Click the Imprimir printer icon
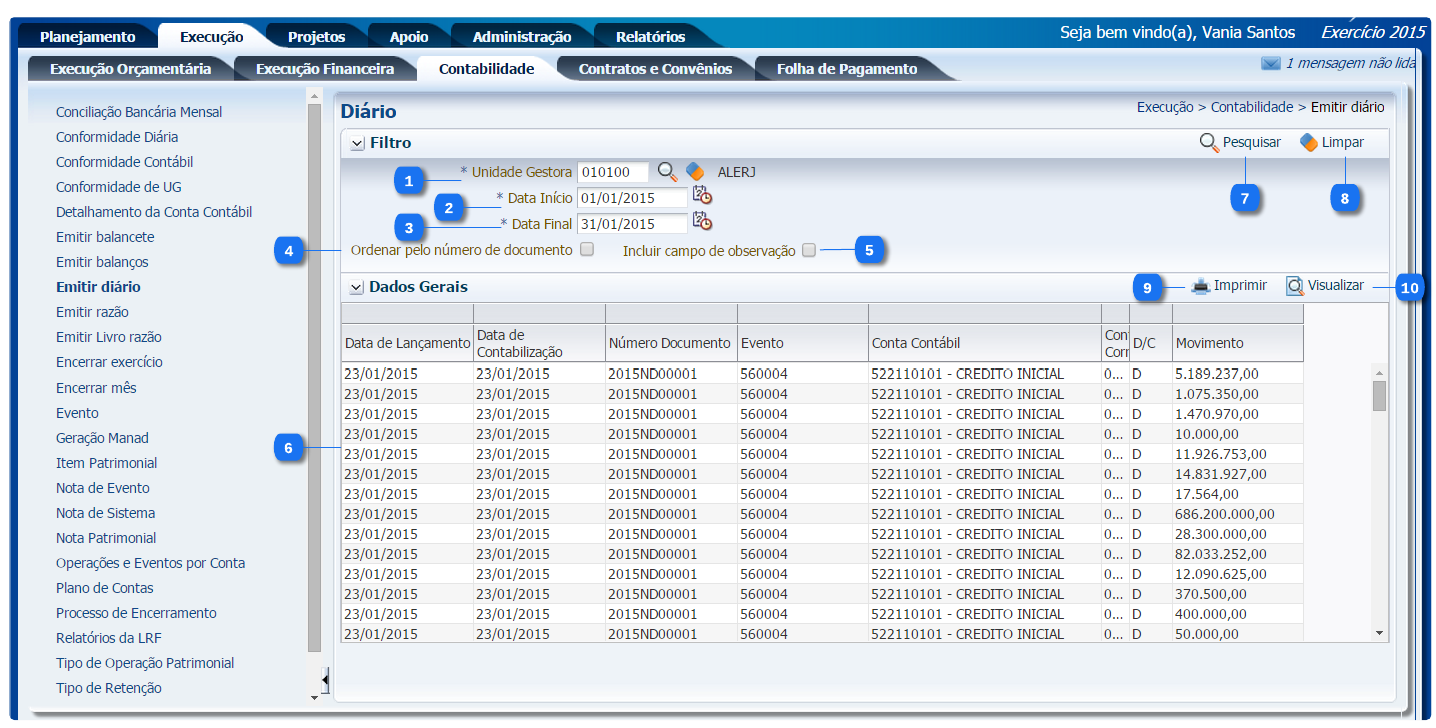This screenshot has width=1436, height=728. [1201, 287]
